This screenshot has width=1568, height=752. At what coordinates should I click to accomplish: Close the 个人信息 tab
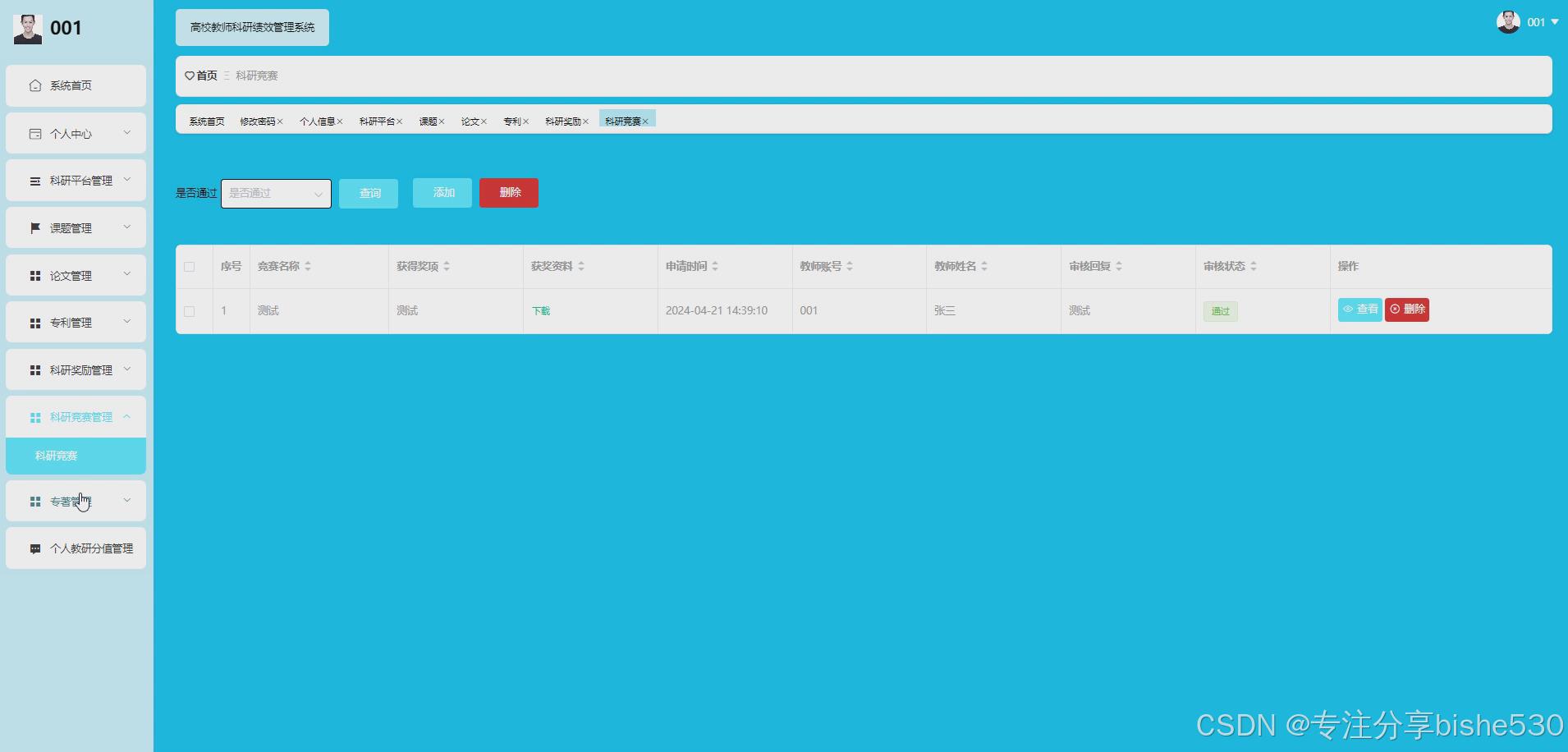pos(340,122)
